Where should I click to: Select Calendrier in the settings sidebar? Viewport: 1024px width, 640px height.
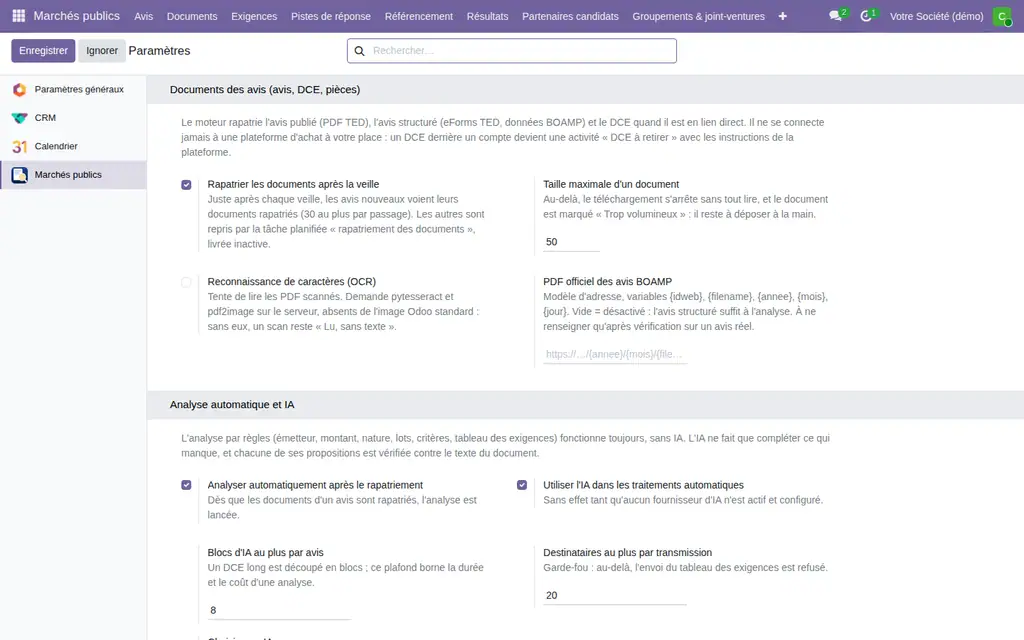click(x=73, y=146)
